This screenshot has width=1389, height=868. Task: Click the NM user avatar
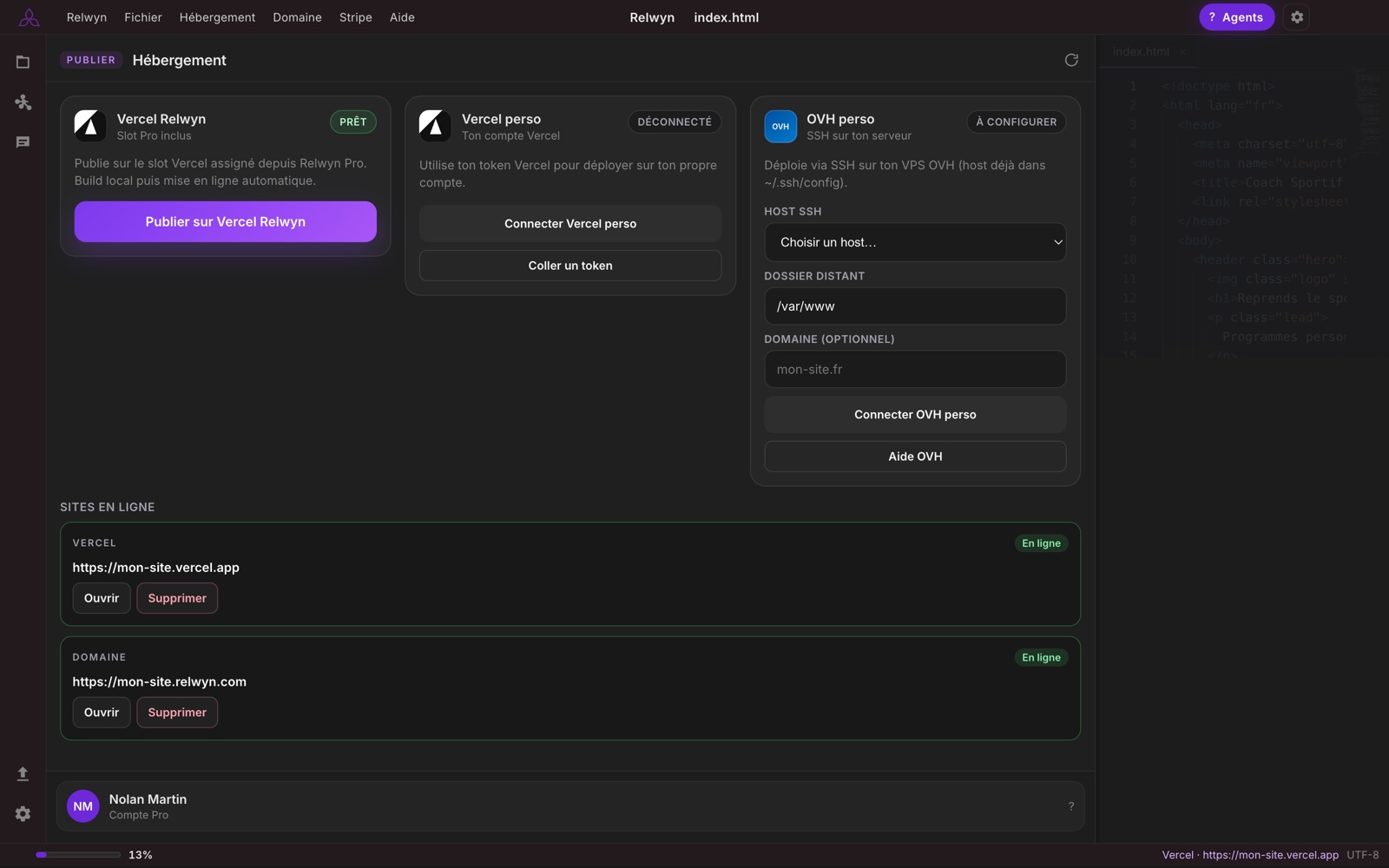point(83,806)
